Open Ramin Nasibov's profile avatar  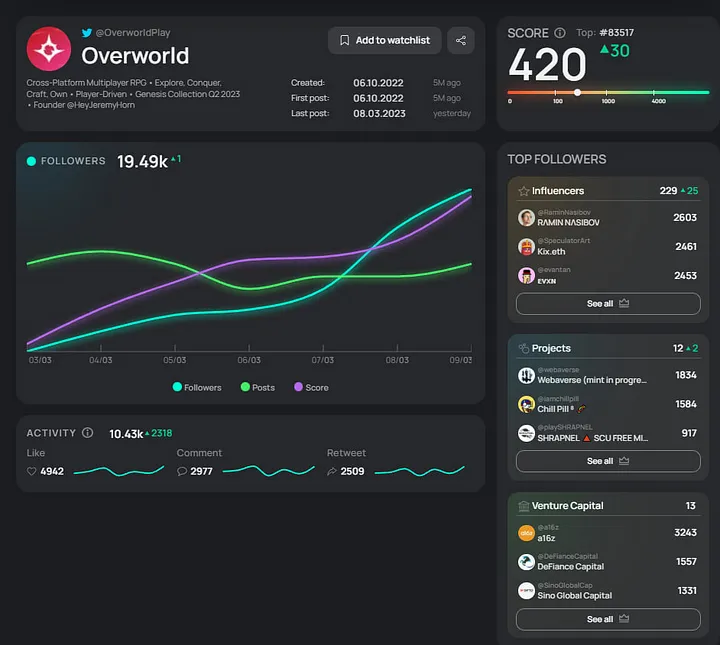click(x=526, y=217)
